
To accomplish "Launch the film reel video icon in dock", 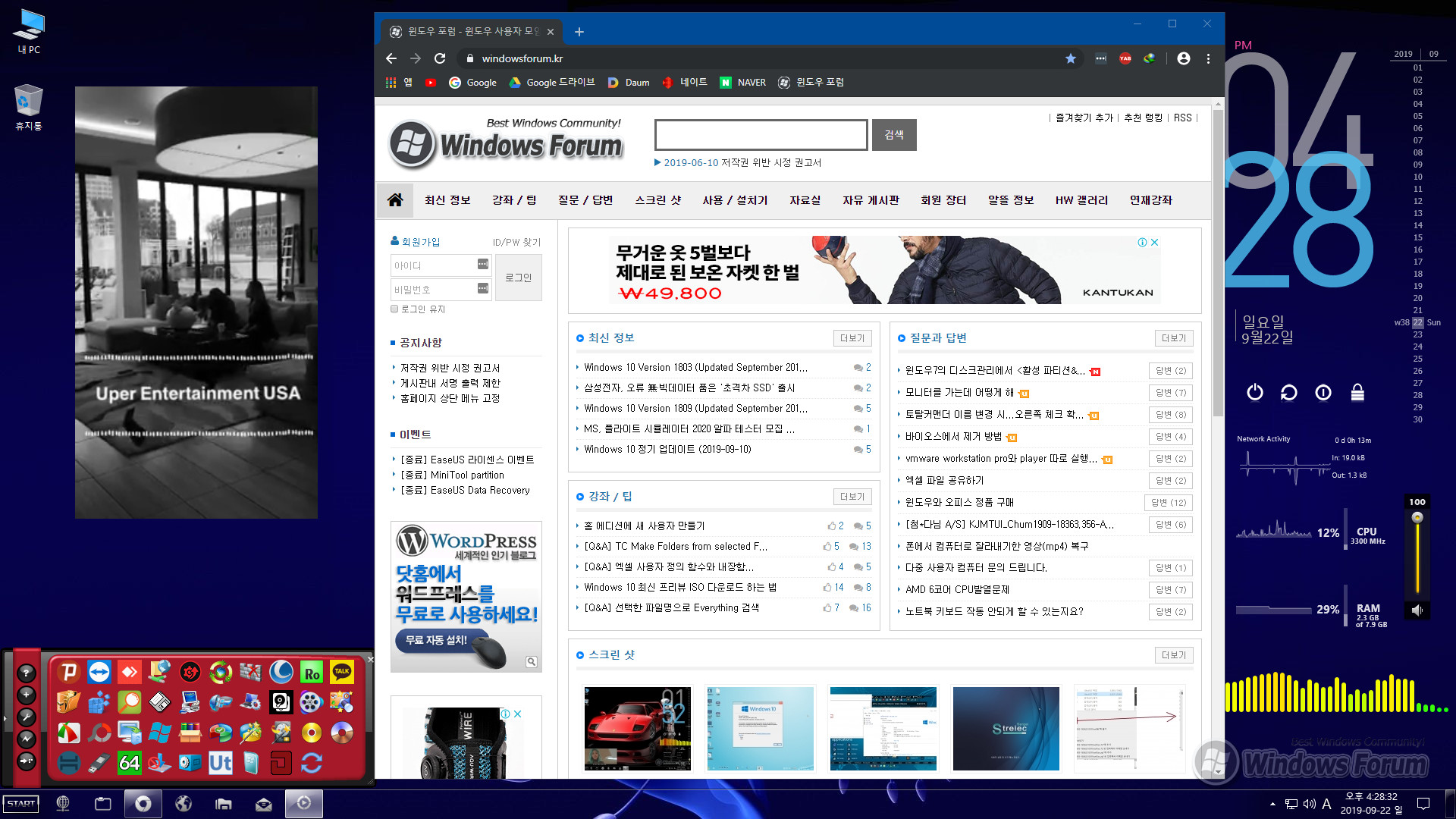I will [x=312, y=702].
